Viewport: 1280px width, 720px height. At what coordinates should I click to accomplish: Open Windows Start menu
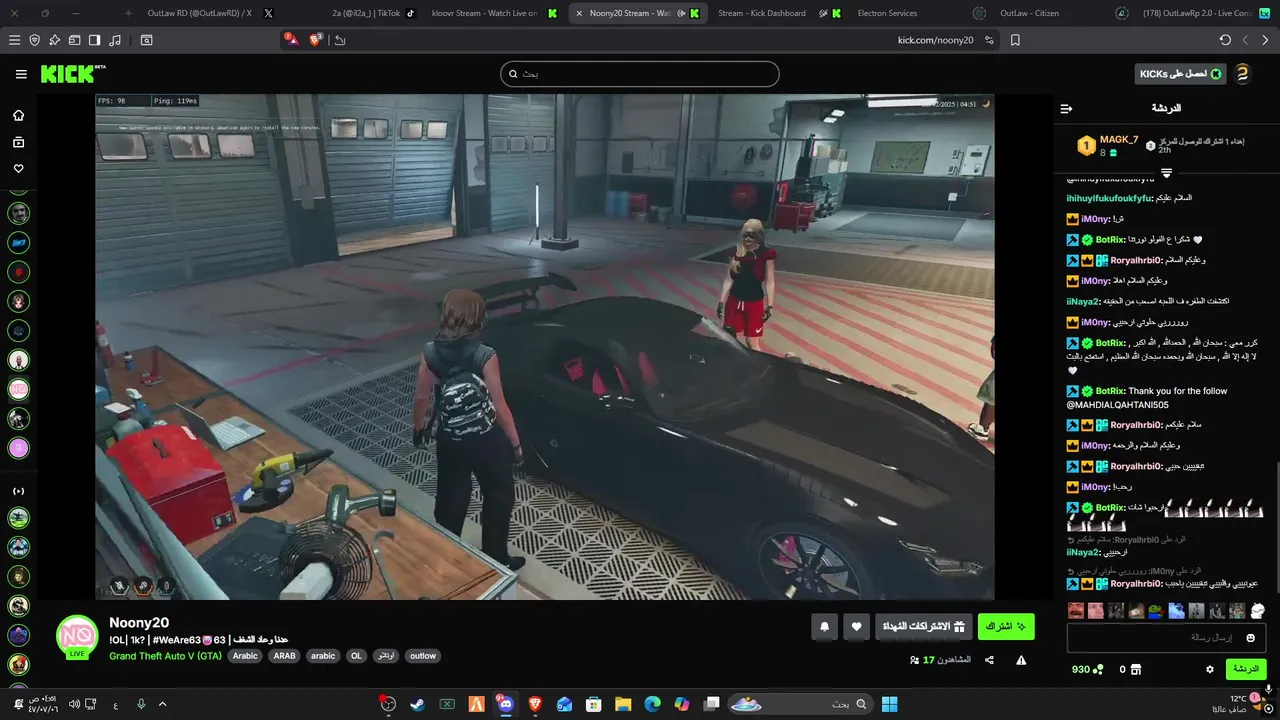point(889,704)
